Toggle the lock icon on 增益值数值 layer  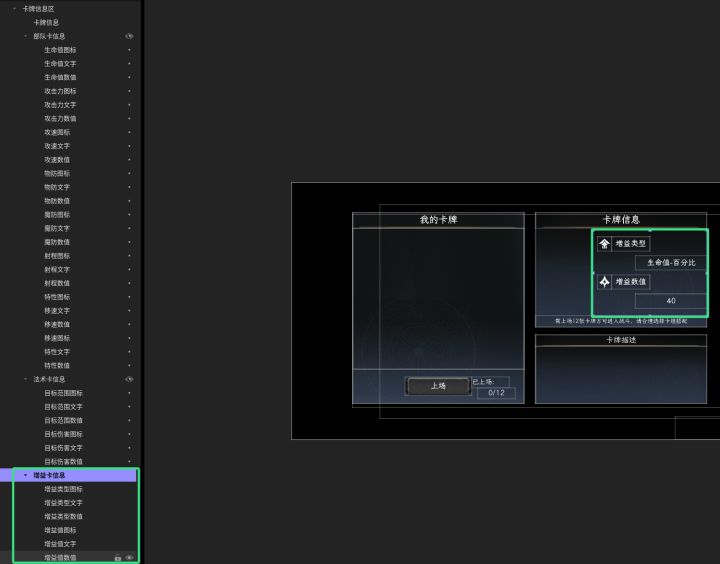click(x=118, y=558)
